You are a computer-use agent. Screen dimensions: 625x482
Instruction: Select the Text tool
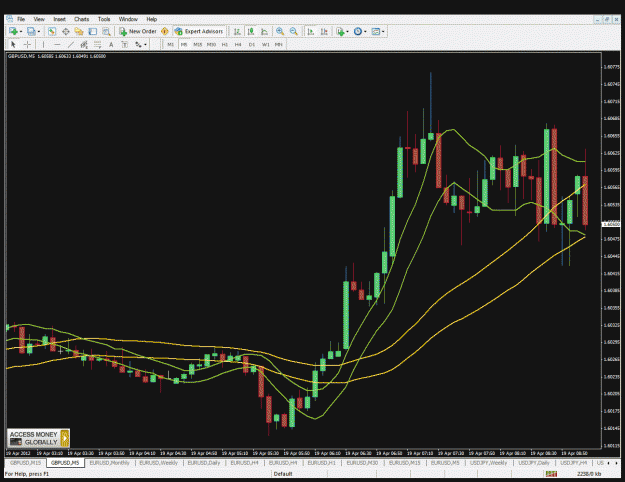pyautogui.click(x=111, y=45)
